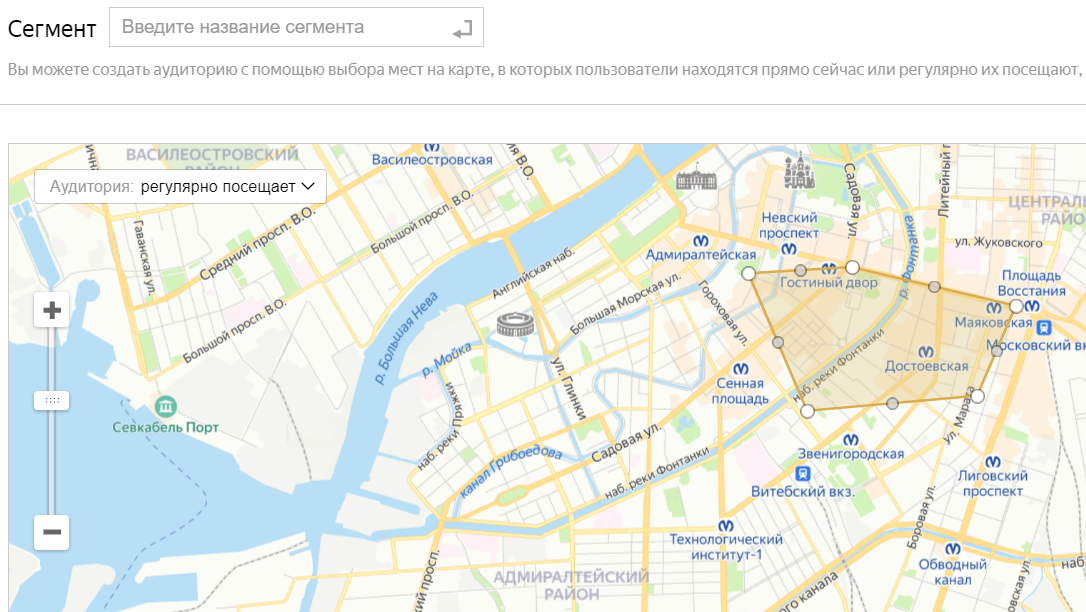
Task: Click the gray midpoint on Литейный side
Action: point(934,287)
